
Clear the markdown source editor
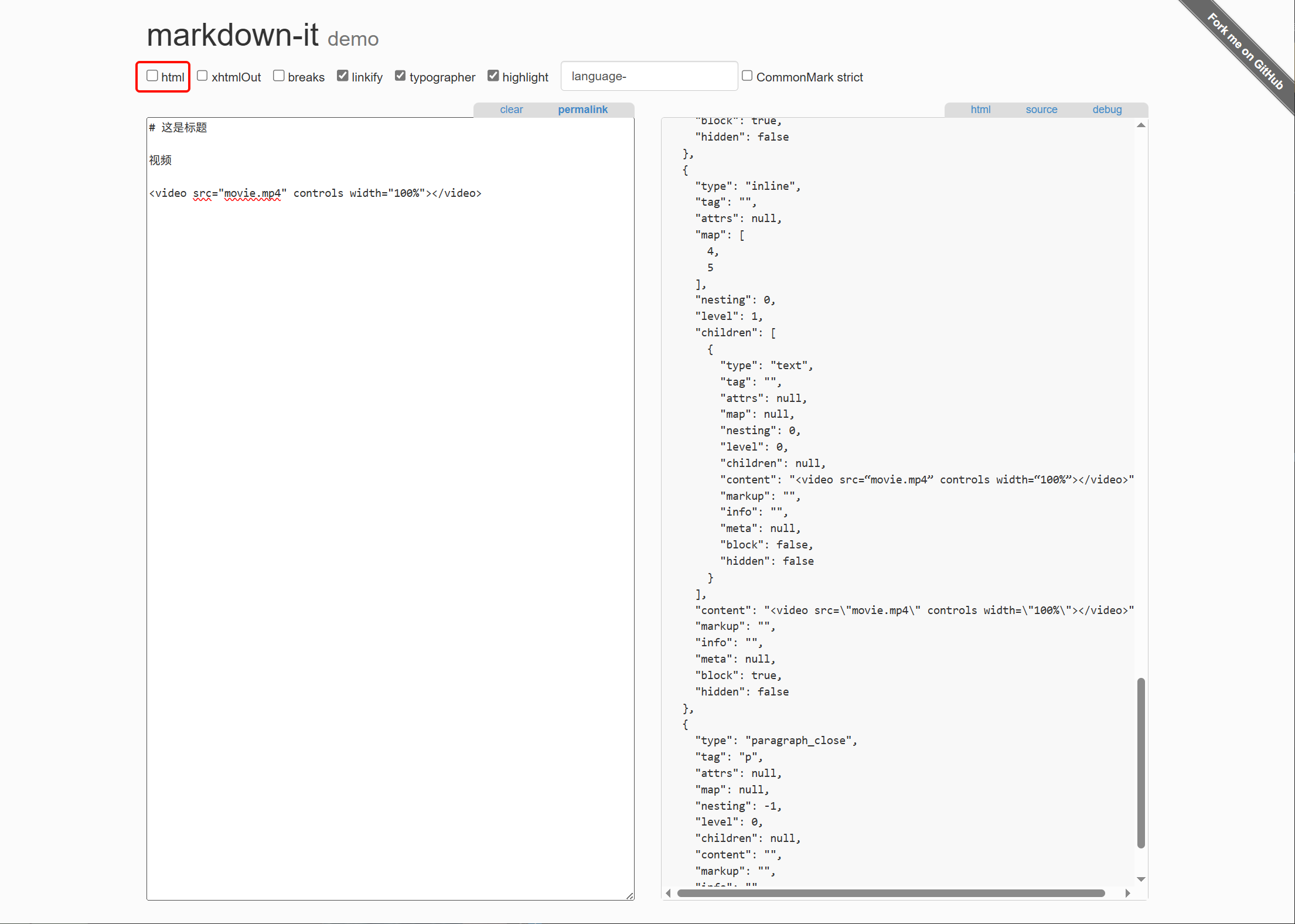coord(511,110)
